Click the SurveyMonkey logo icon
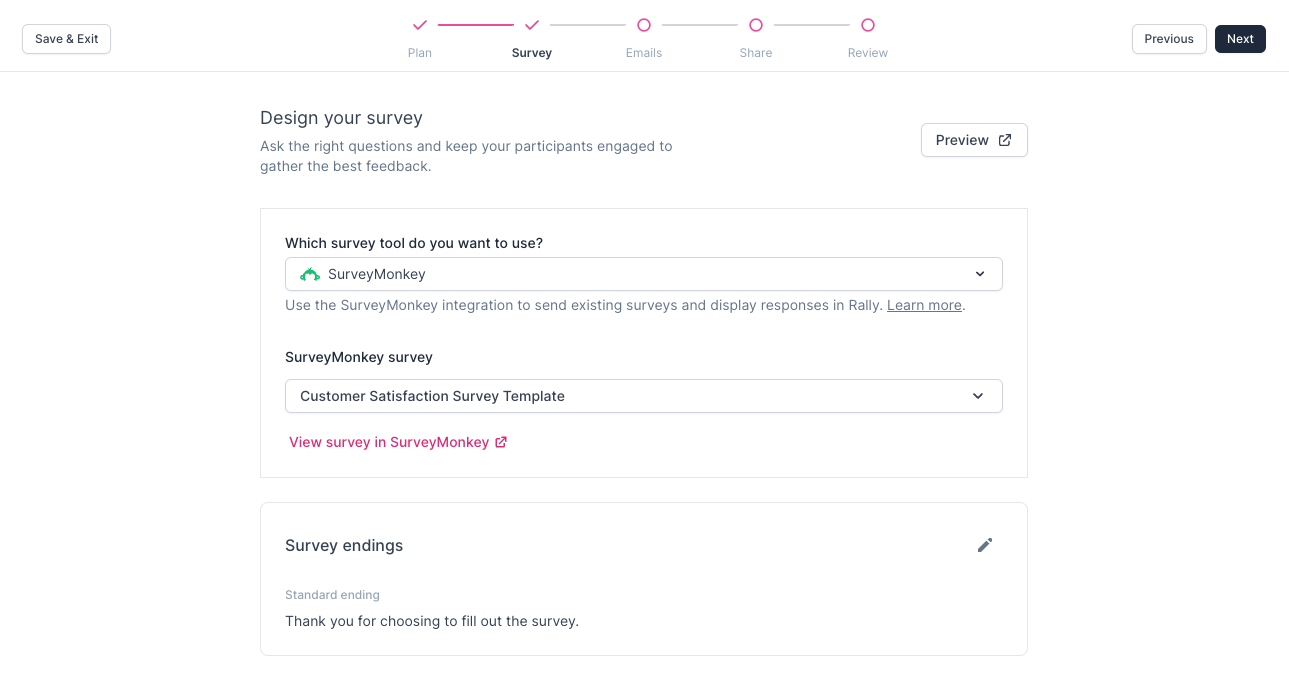The height and width of the screenshot is (673, 1289). [x=310, y=274]
